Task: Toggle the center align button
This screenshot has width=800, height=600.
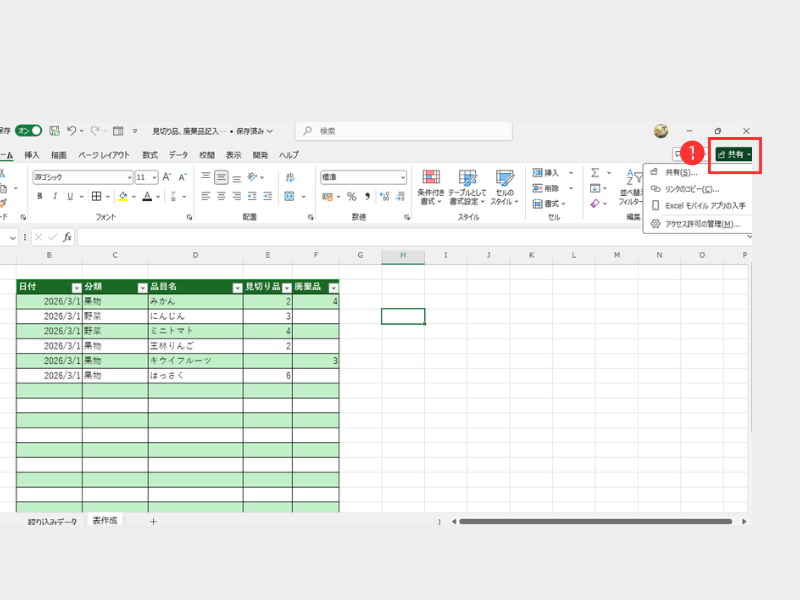Action: tap(222, 196)
